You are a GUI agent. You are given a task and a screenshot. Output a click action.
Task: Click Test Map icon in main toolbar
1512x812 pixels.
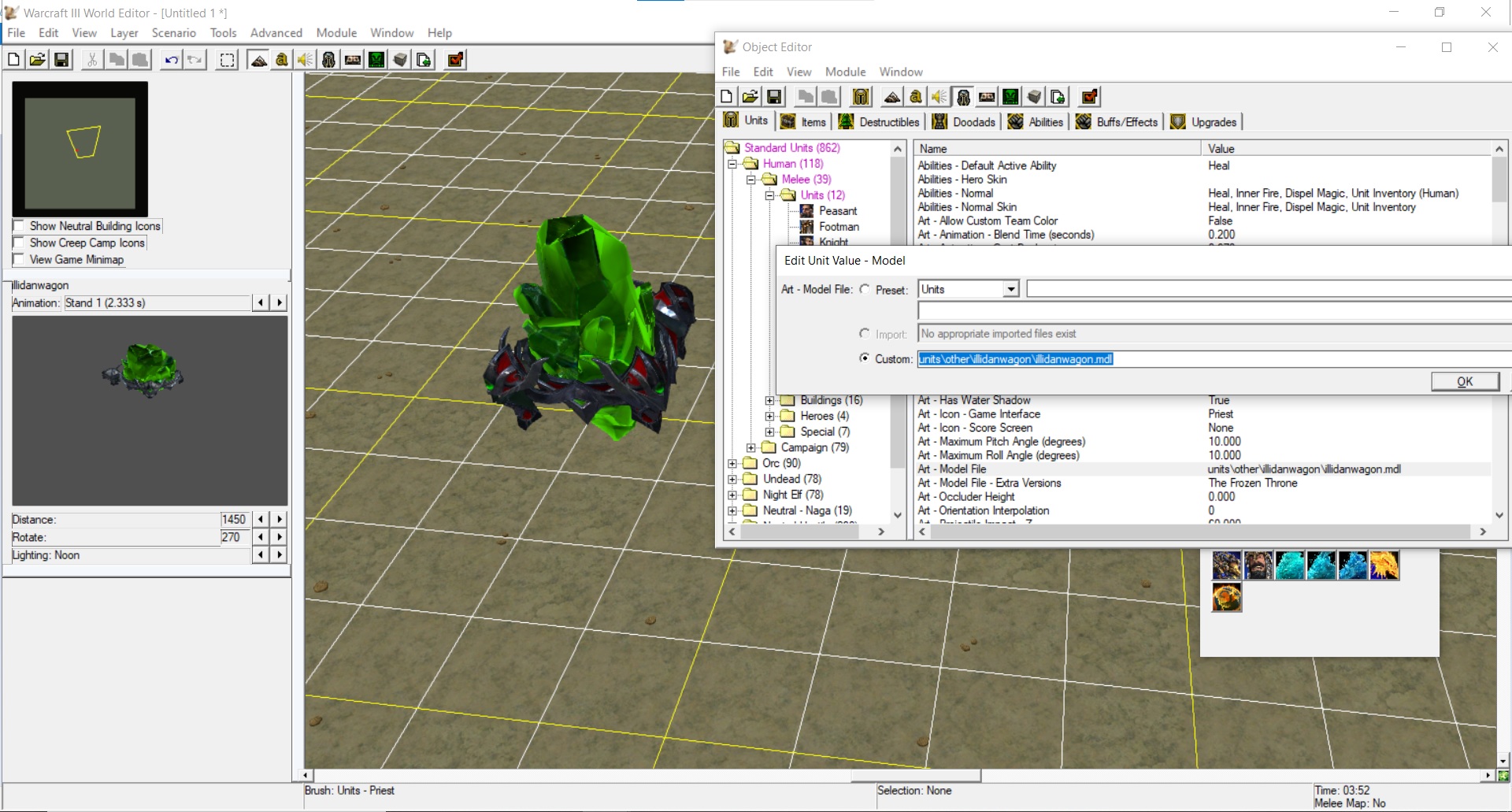pos(455,60)
